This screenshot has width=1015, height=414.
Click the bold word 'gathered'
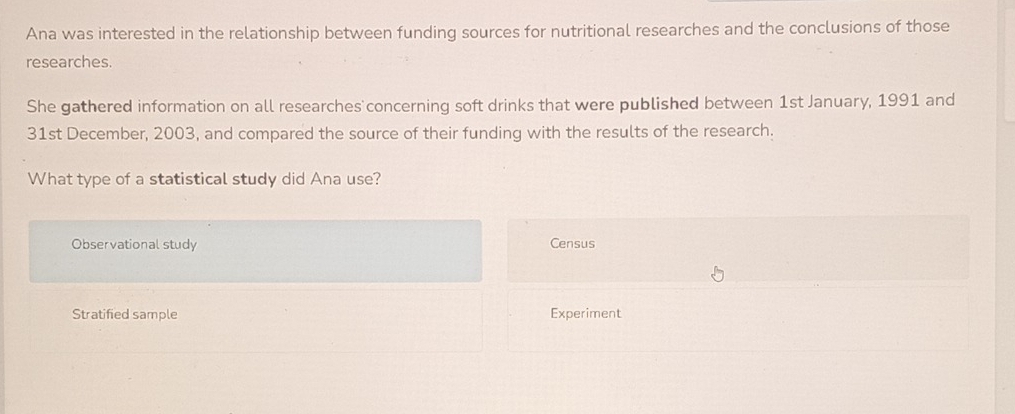tap(97, 105)
